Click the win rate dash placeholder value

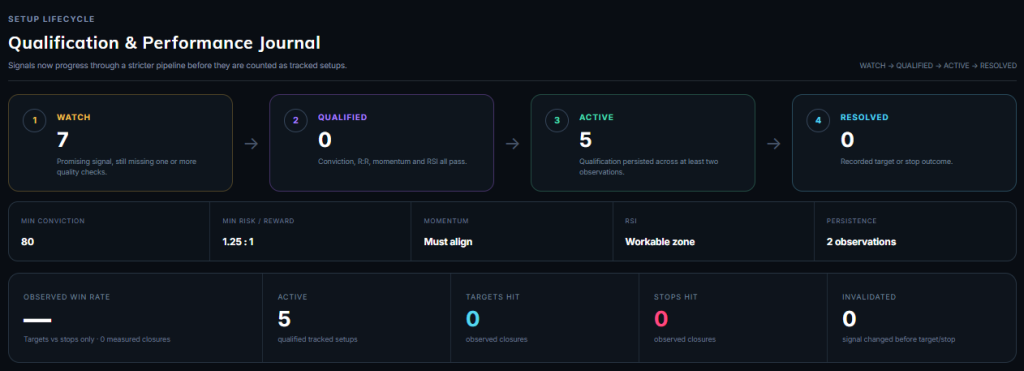click(x=37, y=319)
